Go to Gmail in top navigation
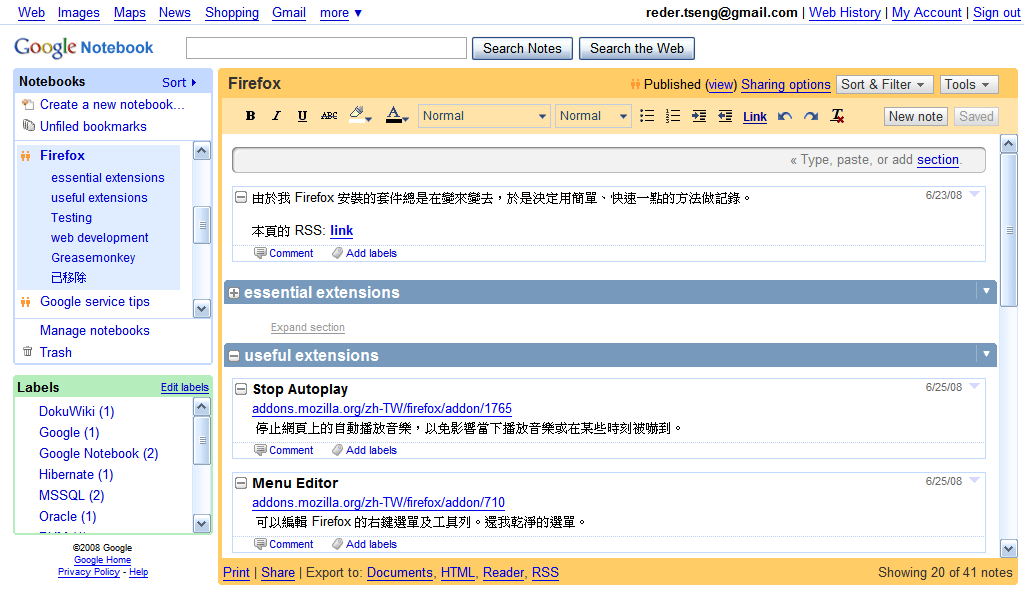Image resolution: width=1026 pixels, height=593 pixels. click(x=289, y=12)
